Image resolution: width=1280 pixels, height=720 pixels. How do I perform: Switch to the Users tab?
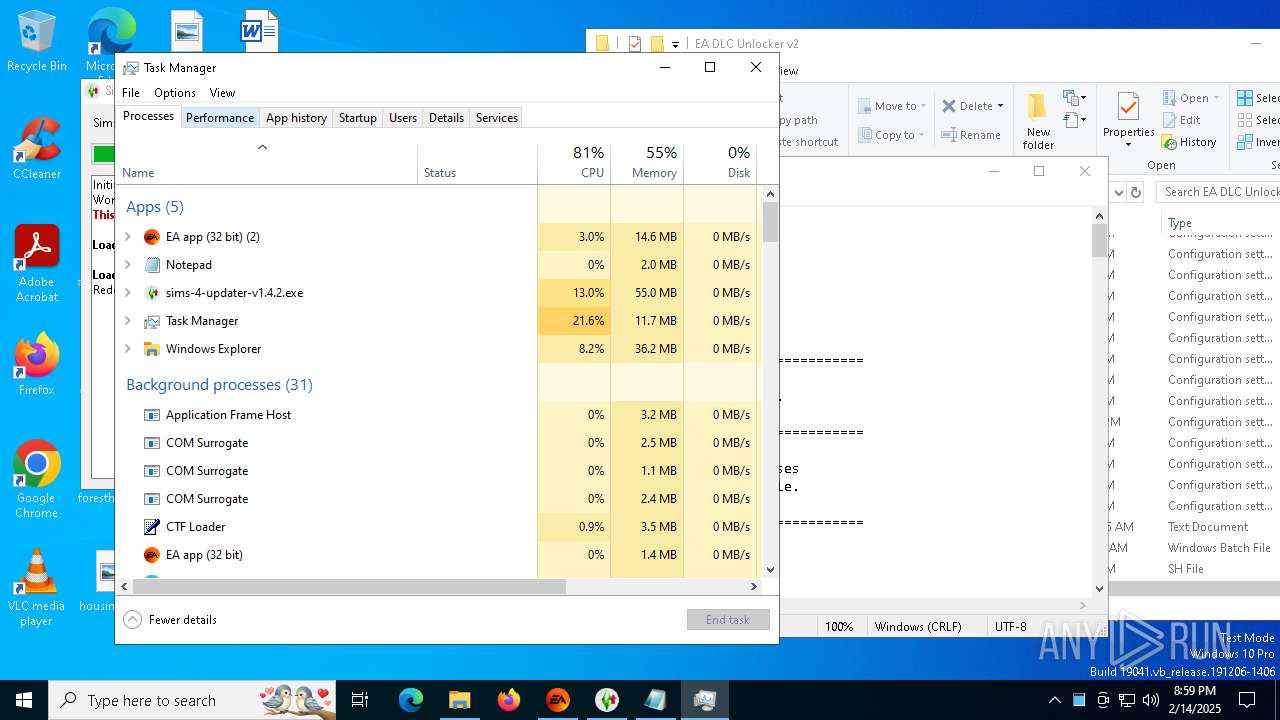coord(403,118)
